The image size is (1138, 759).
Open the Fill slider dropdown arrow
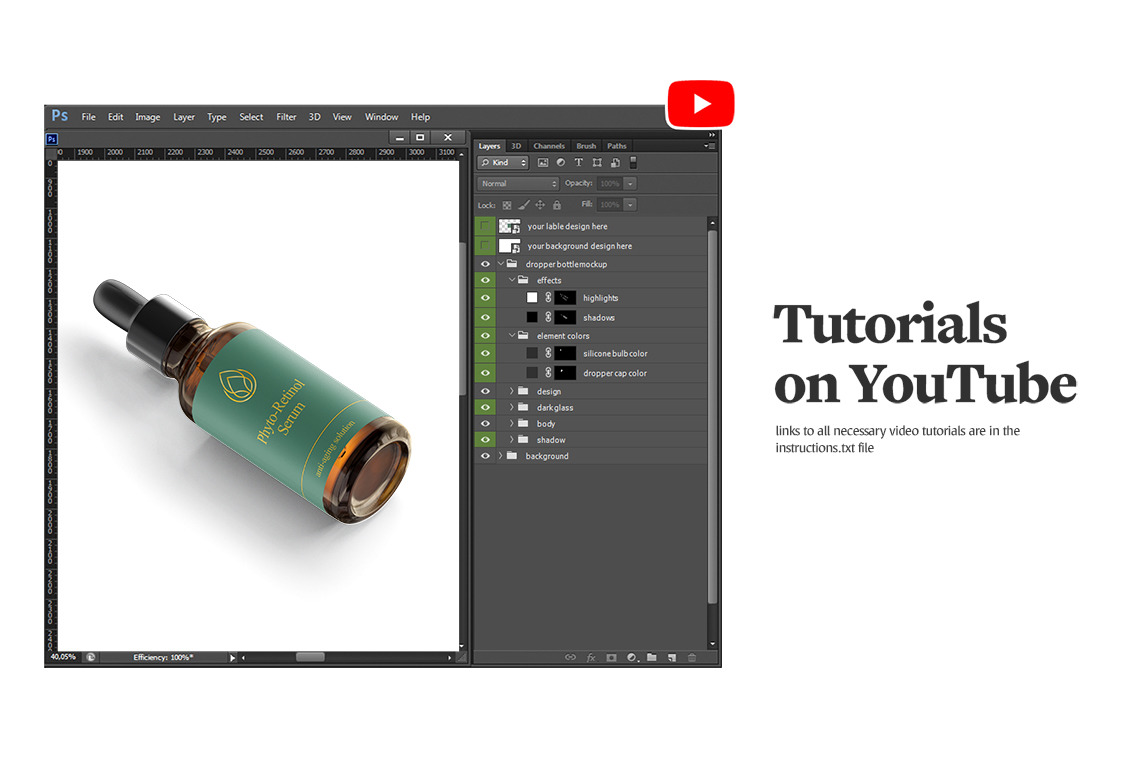tap(630, 205)
